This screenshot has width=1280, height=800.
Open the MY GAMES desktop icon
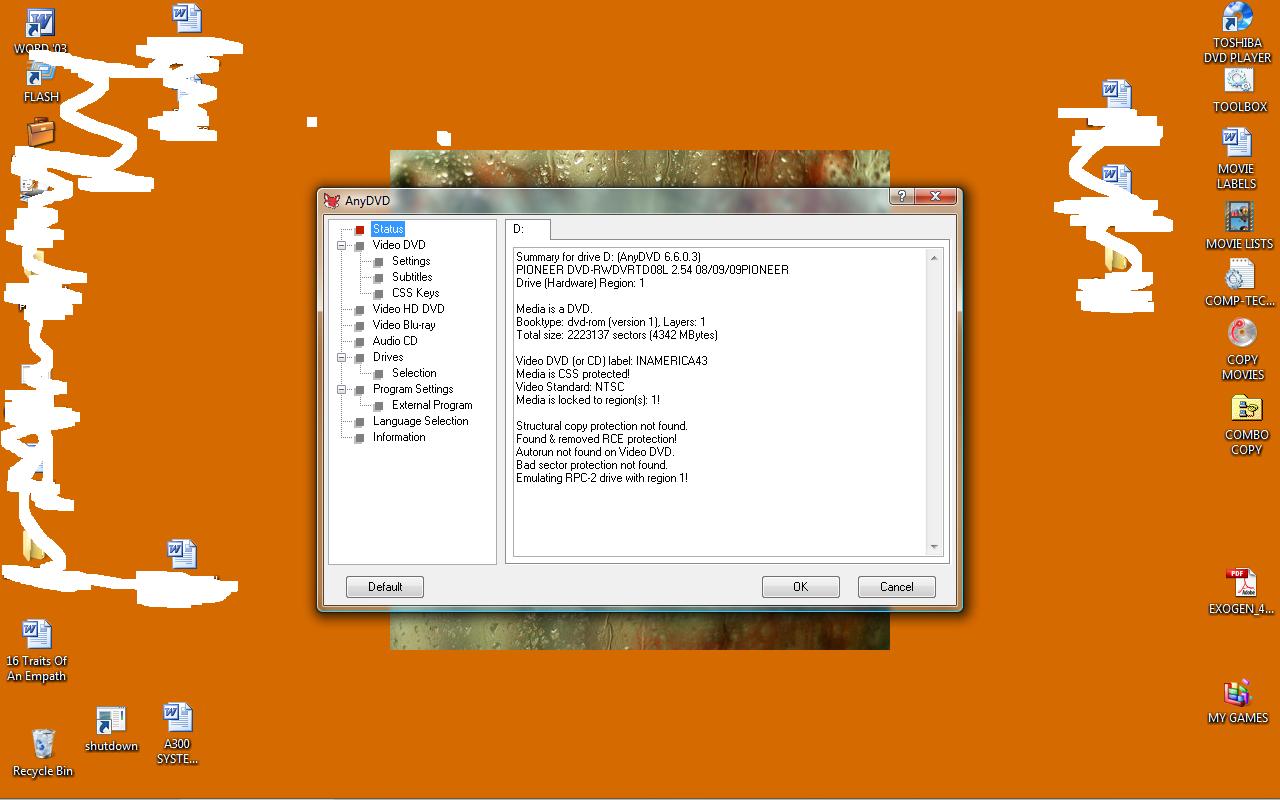point(1238,702)
